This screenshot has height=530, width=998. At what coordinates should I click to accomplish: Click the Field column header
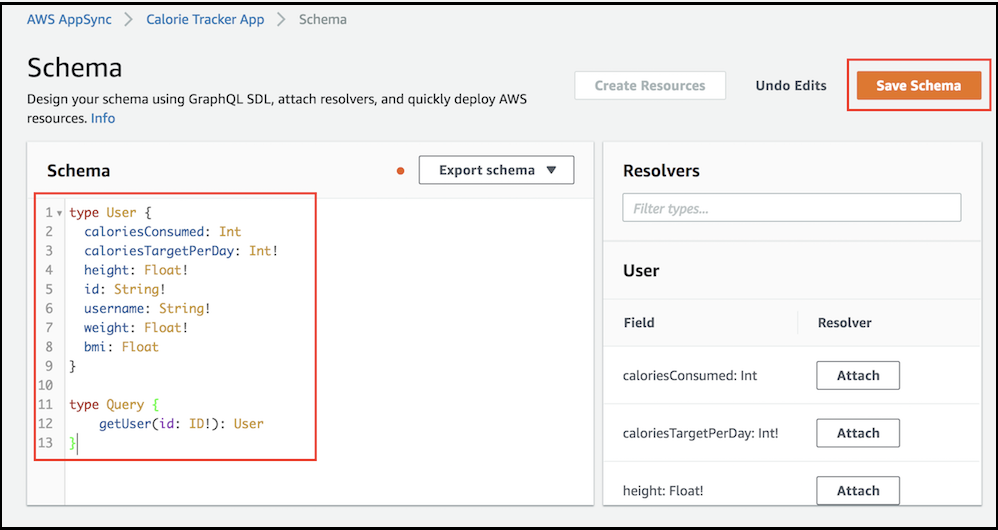tap(639, 323)
